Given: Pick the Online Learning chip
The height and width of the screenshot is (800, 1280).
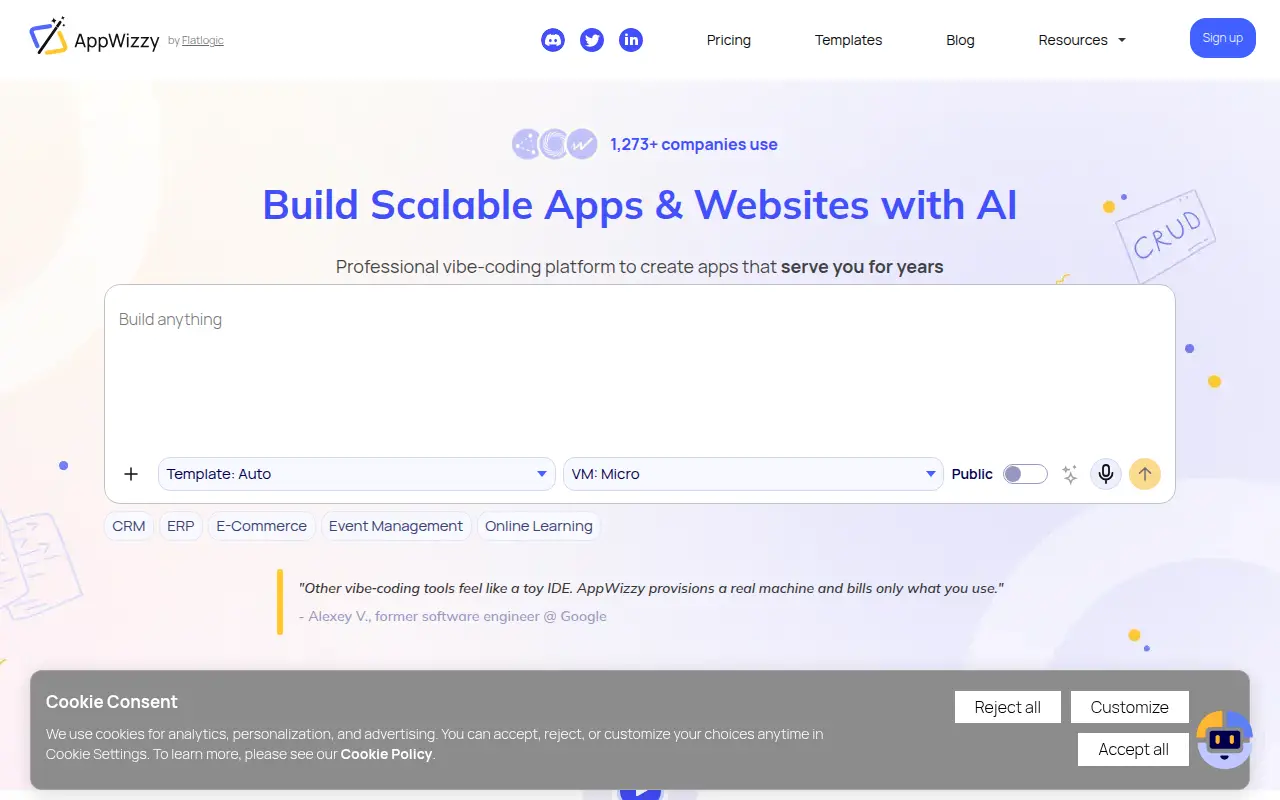Looking at the screenshot, I should pos(539,526).
